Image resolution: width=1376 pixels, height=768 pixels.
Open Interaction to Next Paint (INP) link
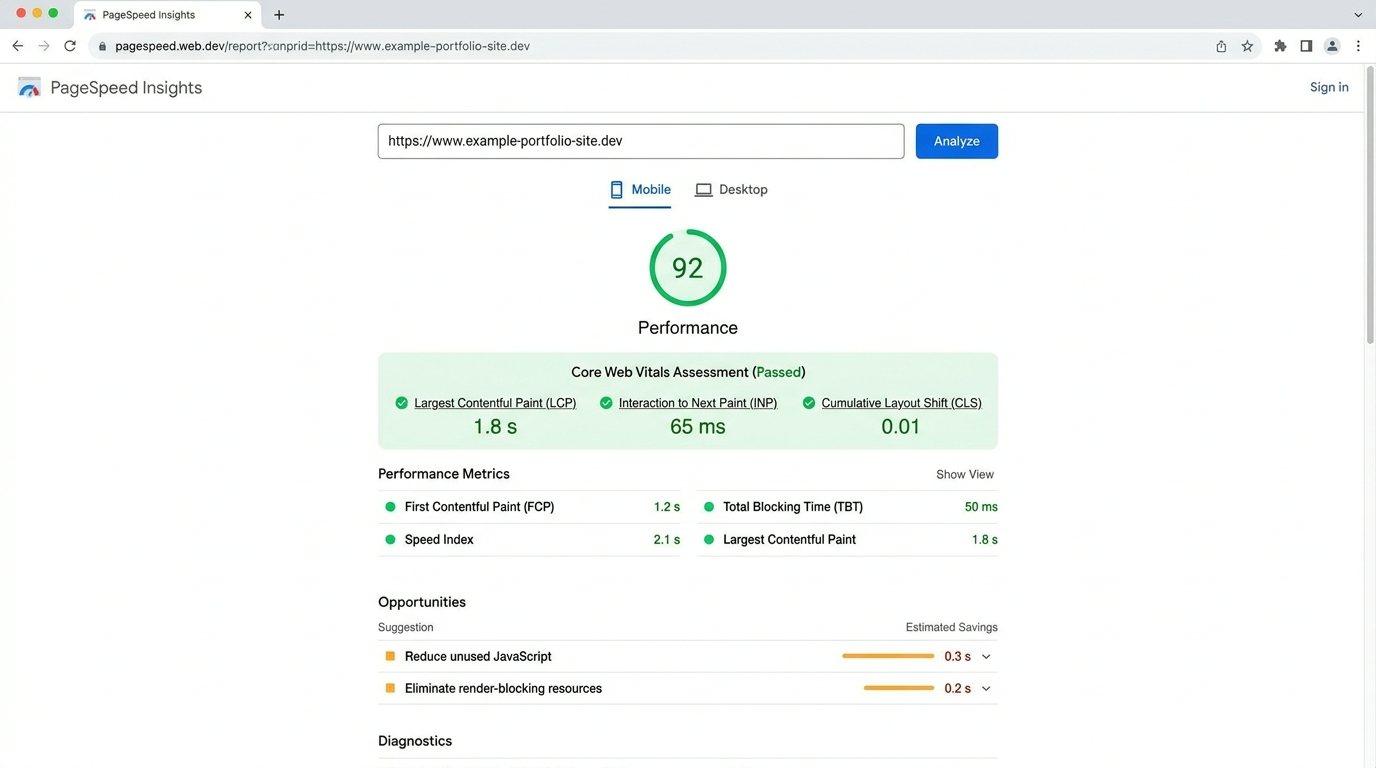[x=698, y=403]
